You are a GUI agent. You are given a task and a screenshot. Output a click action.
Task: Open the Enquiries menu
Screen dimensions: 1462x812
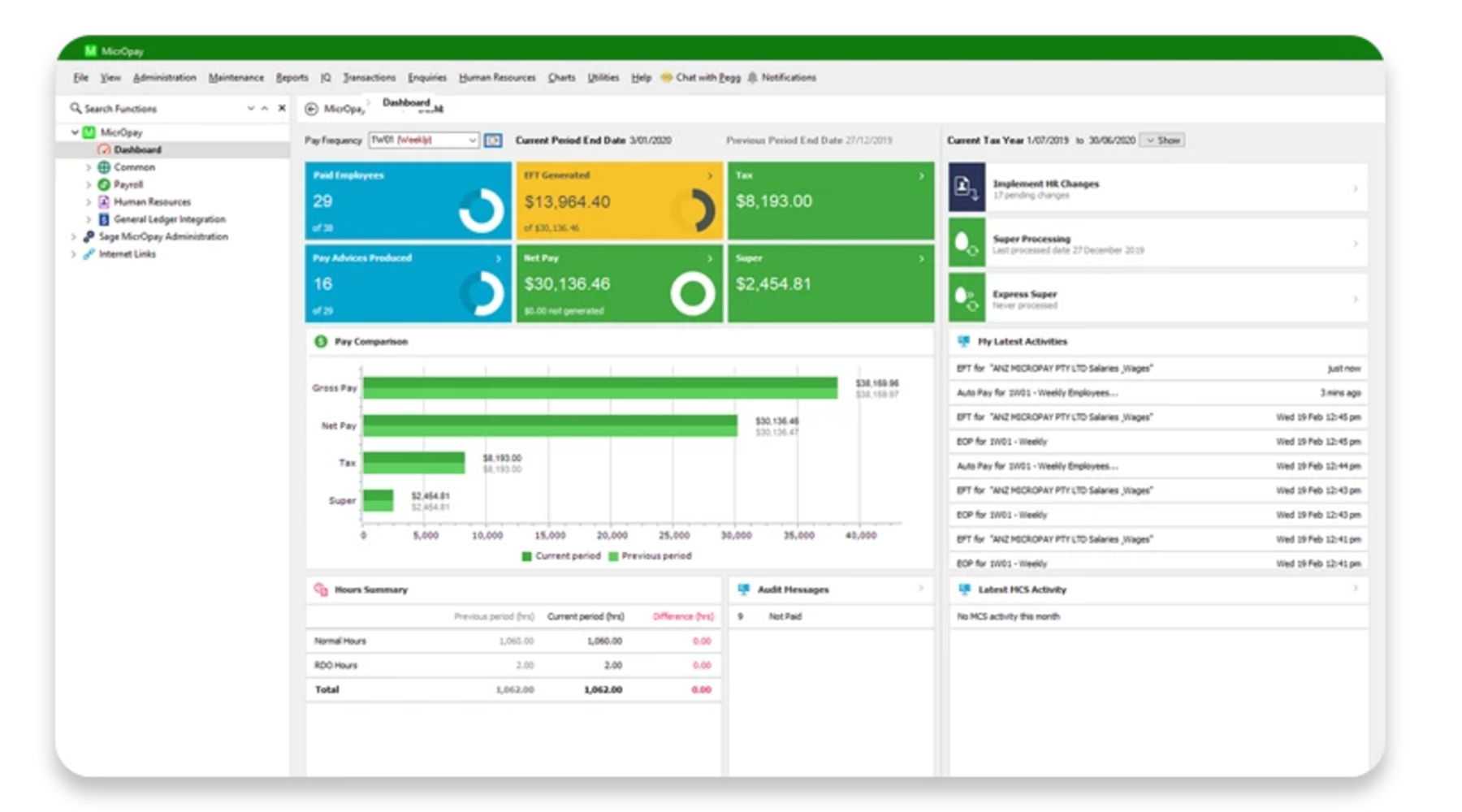pos(427,78)
